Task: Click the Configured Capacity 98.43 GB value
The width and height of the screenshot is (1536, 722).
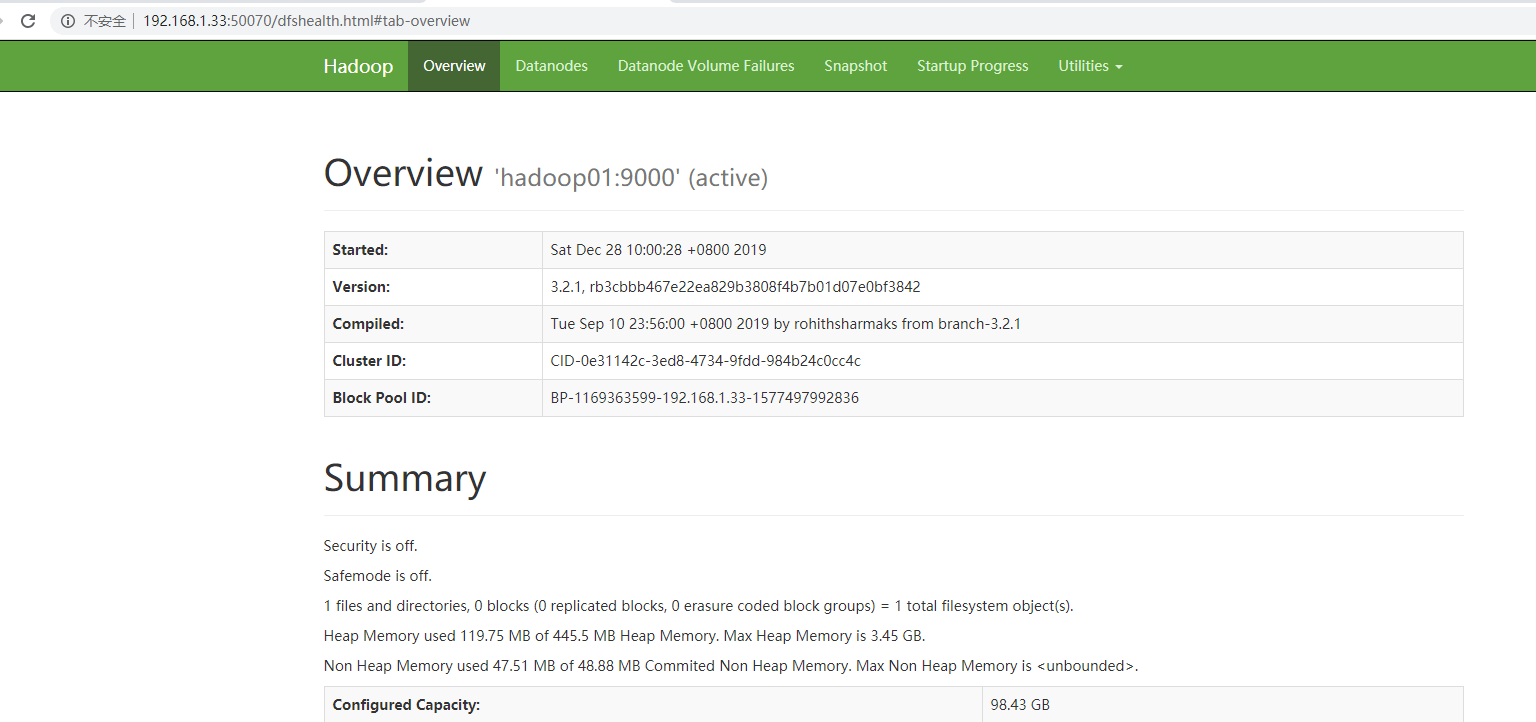Action: [x=1020, y=705]
